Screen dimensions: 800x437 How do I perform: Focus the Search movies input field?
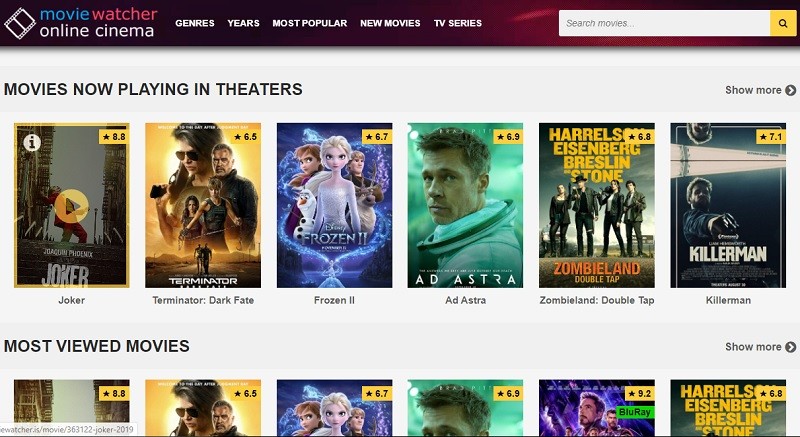pos(664,23)
